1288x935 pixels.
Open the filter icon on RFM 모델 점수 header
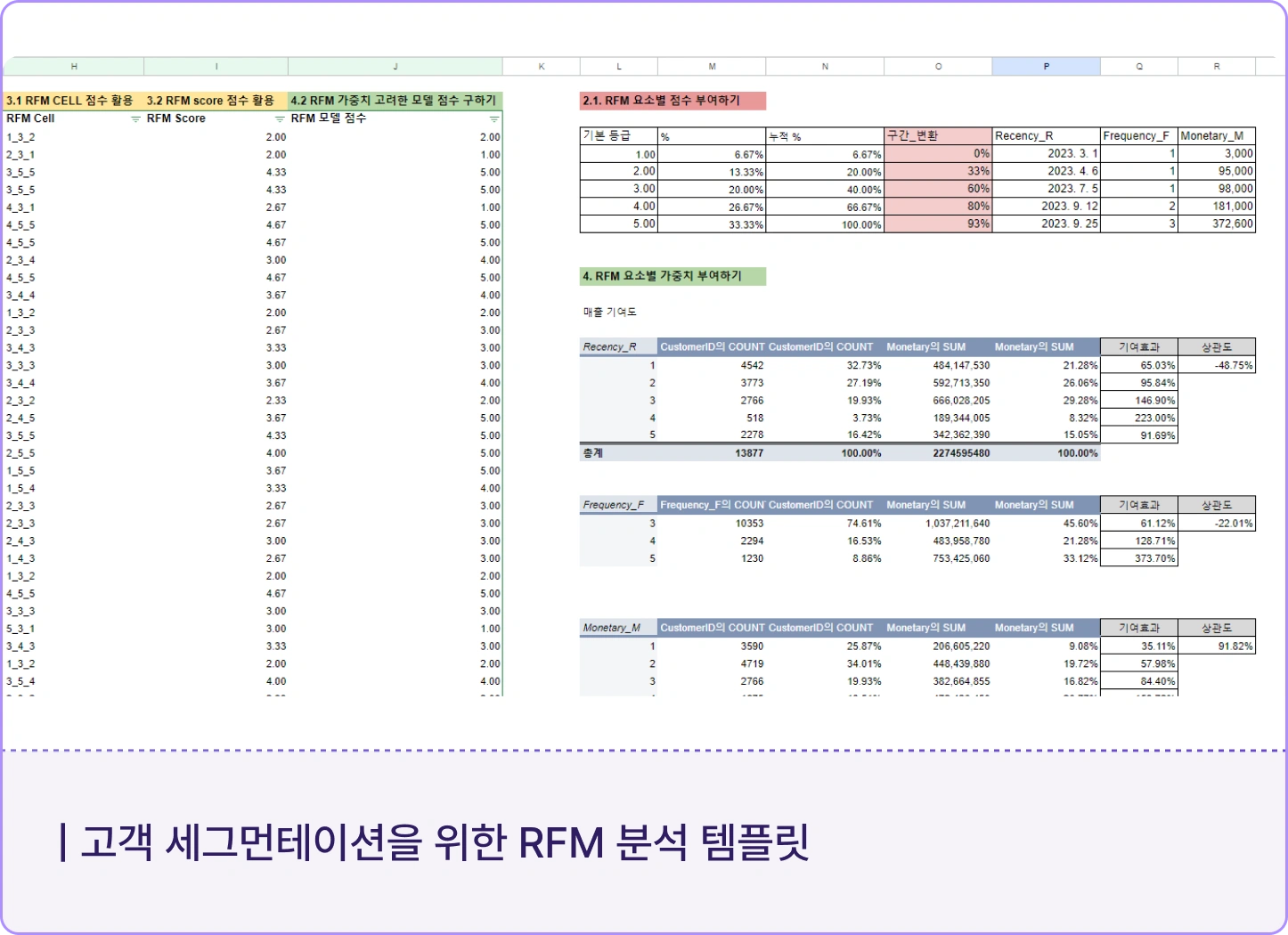click(494, 119)
